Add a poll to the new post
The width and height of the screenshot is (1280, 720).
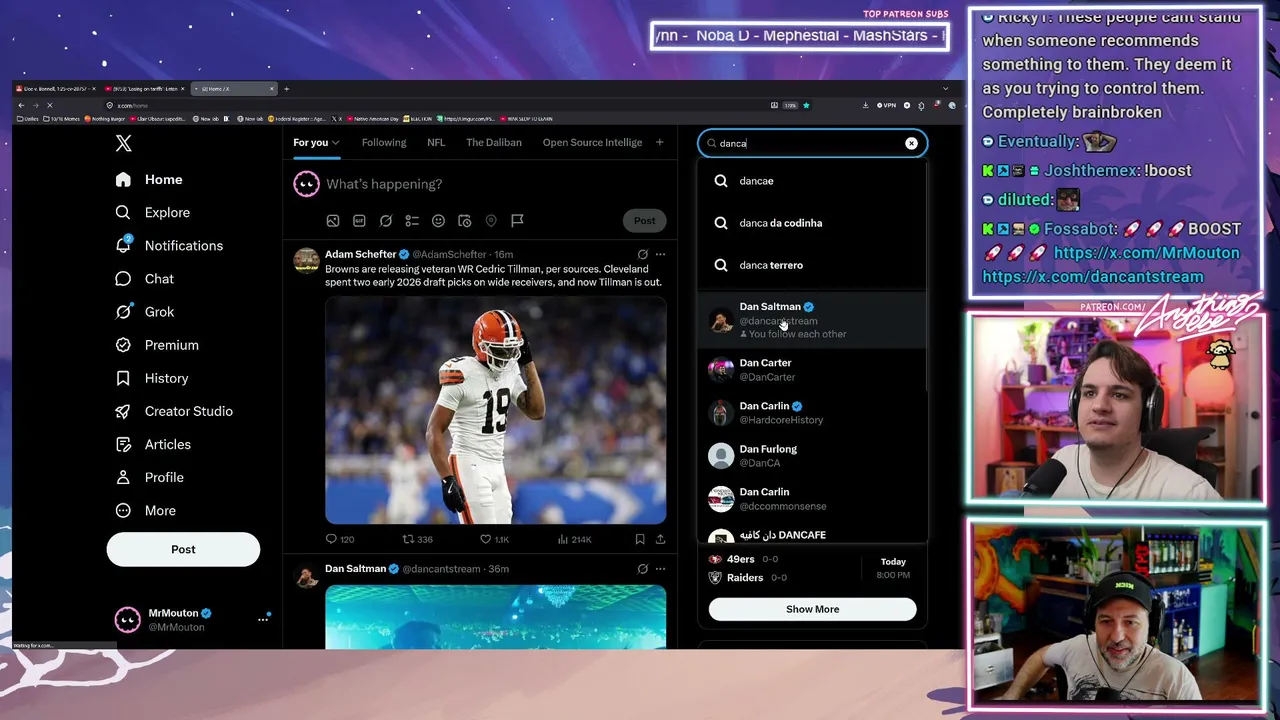coord(412,221)
